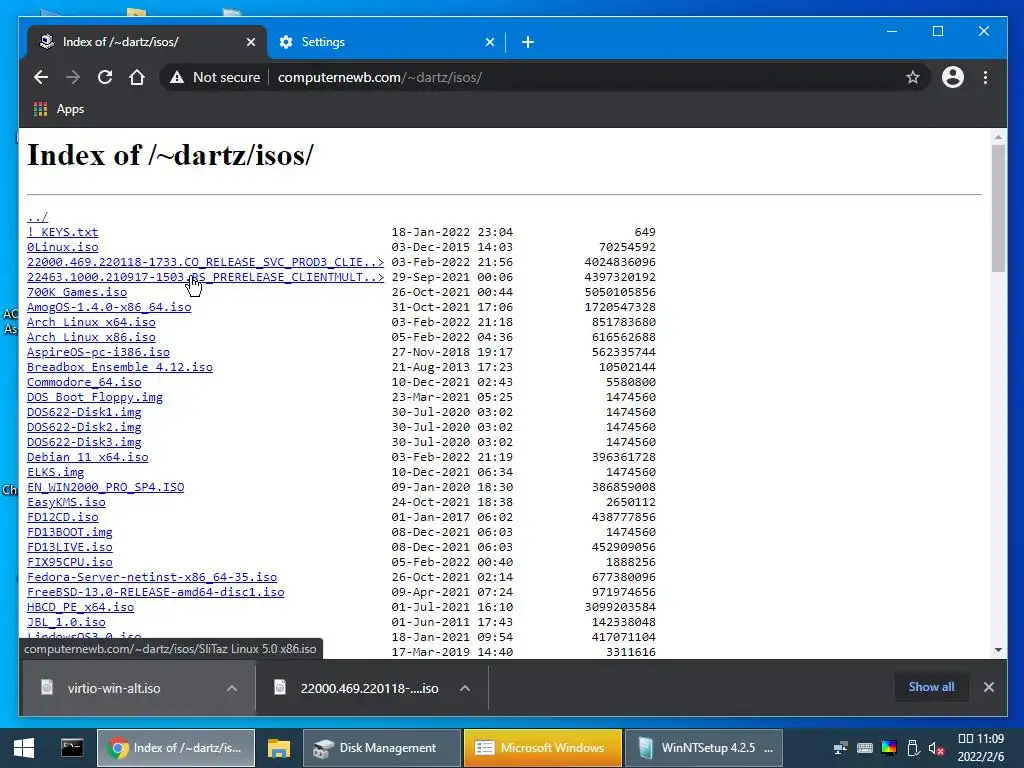Image resolution: width=1024 pixels, height=768 pixels.
Task: Go back using the browser back arrow
Action: 41,77
